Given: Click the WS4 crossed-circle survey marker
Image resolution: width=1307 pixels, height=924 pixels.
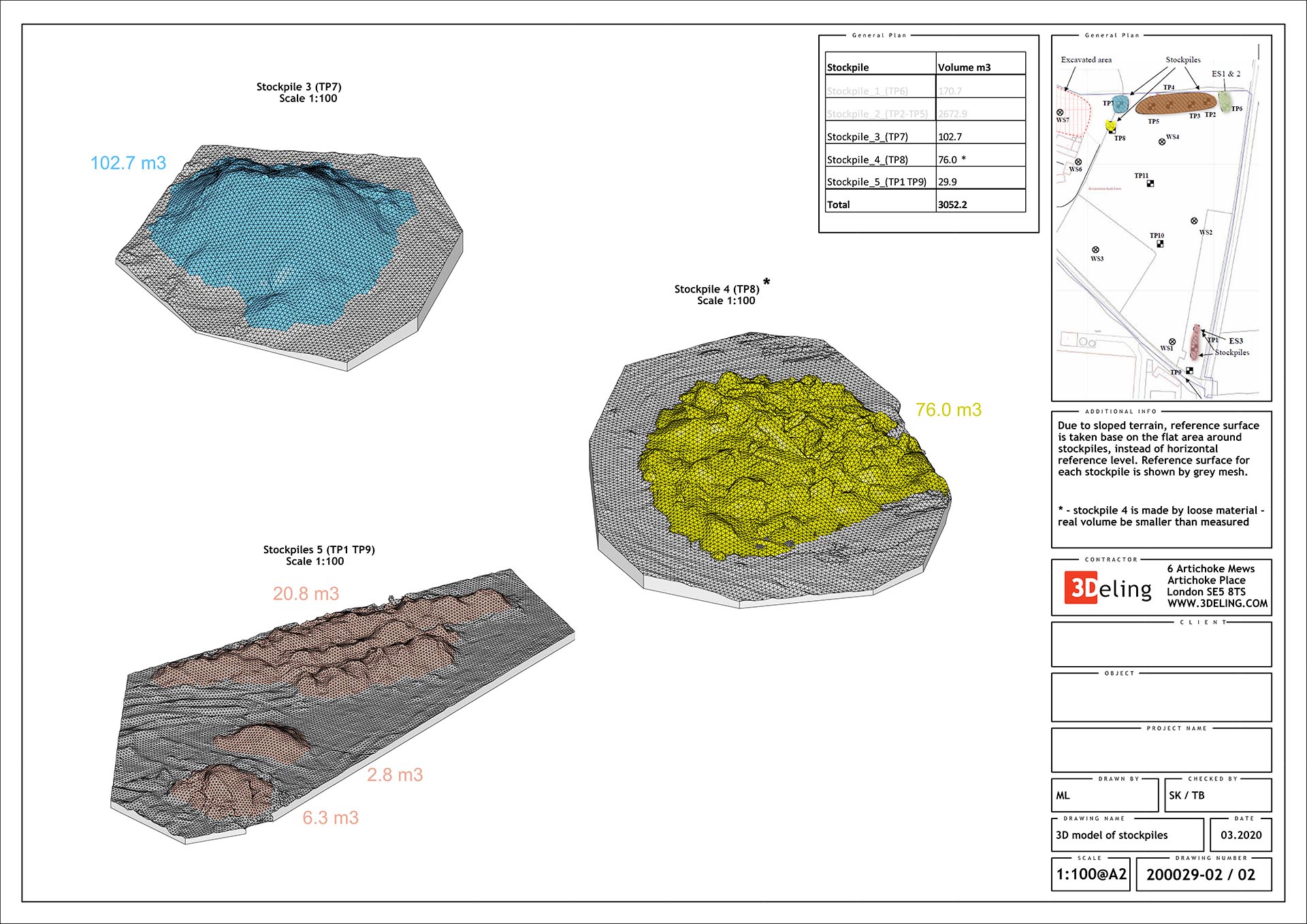Looking at the screenshot, I should (x=1162, y=142).
